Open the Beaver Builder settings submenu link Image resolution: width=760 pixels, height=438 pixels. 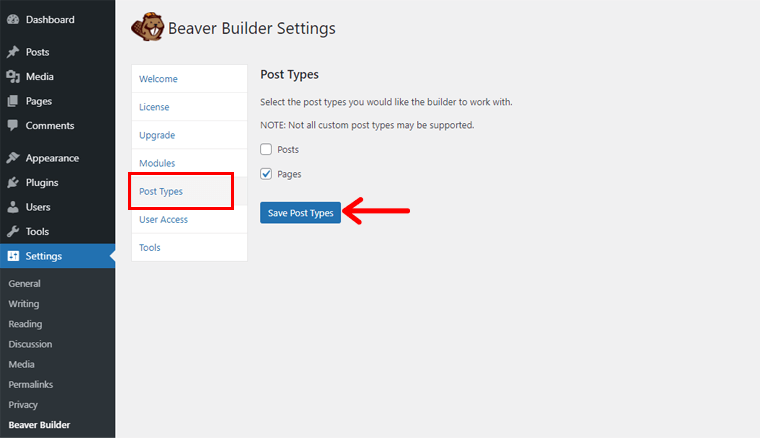coord(39,425)
